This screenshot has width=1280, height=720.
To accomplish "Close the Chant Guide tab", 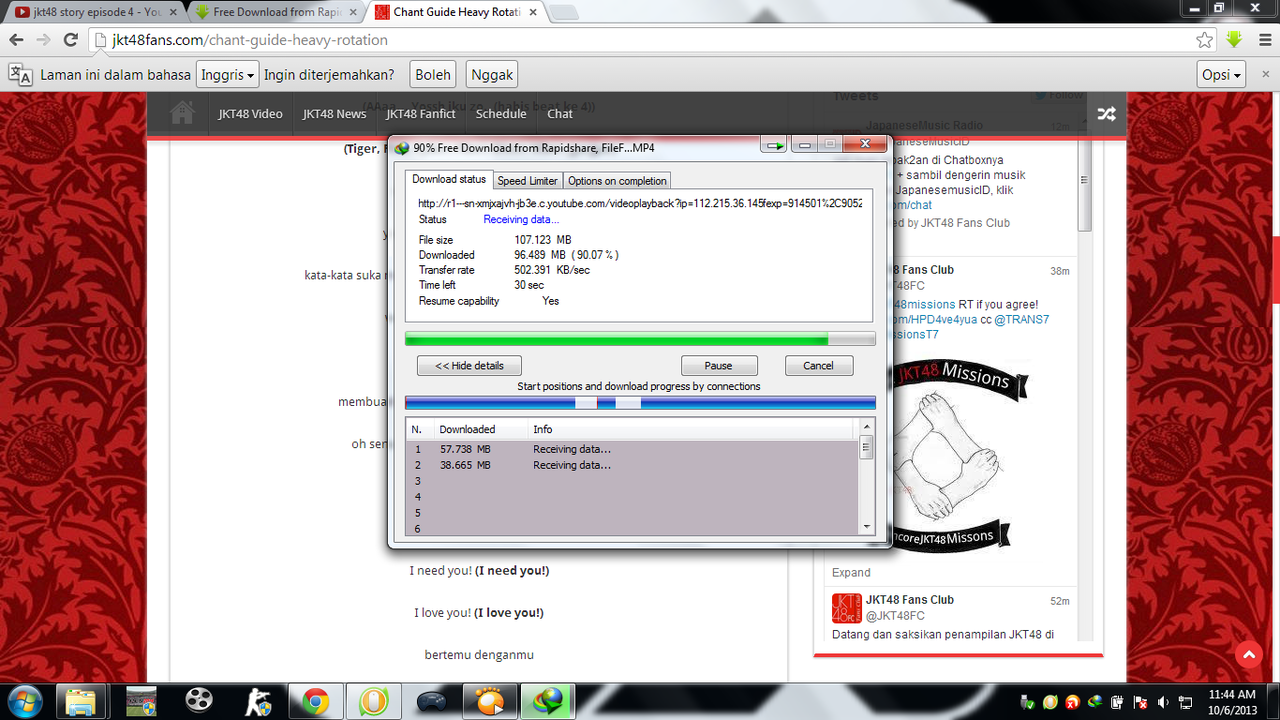I will click(x=533, y=12).
